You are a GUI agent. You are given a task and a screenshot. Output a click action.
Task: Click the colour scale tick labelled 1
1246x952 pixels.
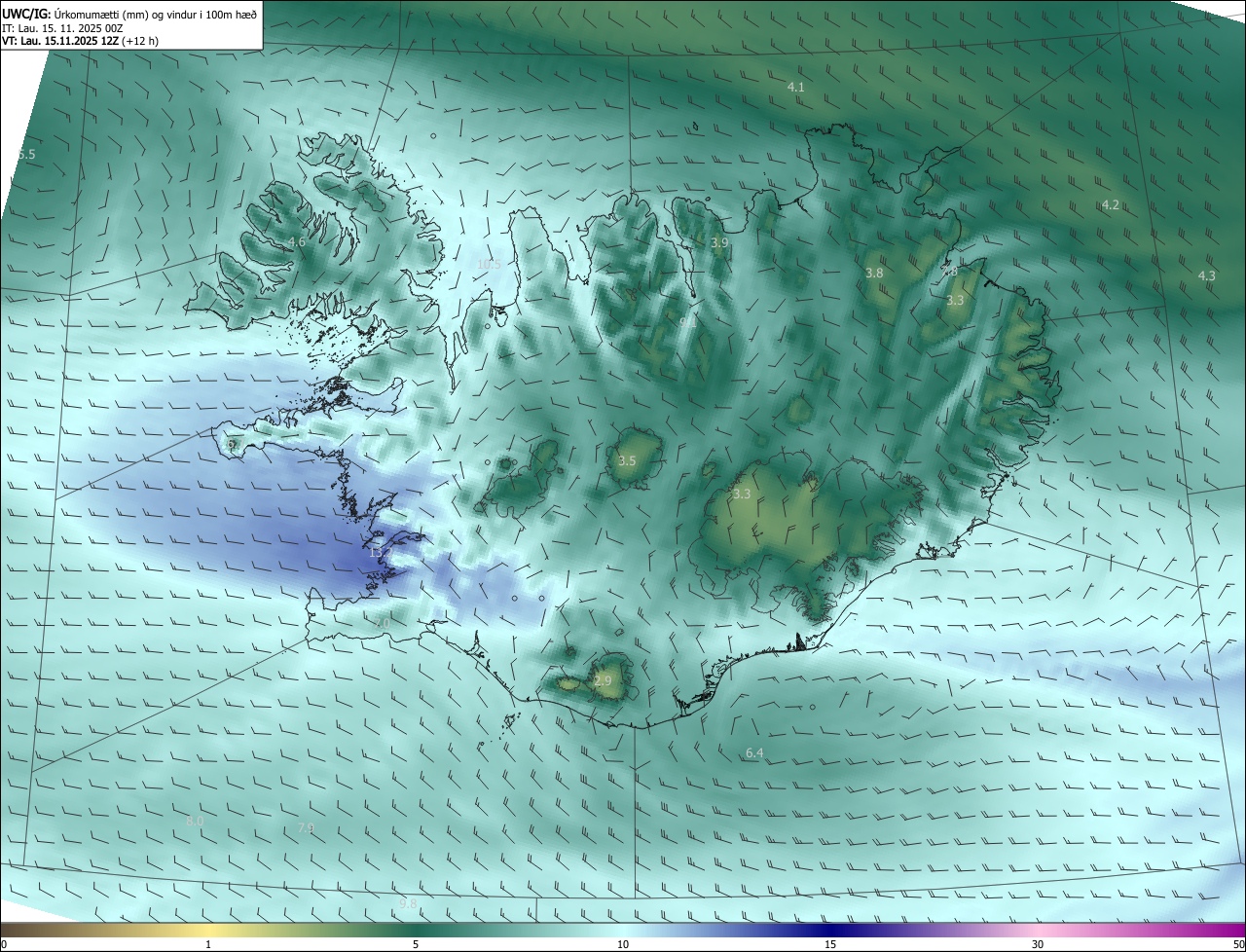[208, 944]
